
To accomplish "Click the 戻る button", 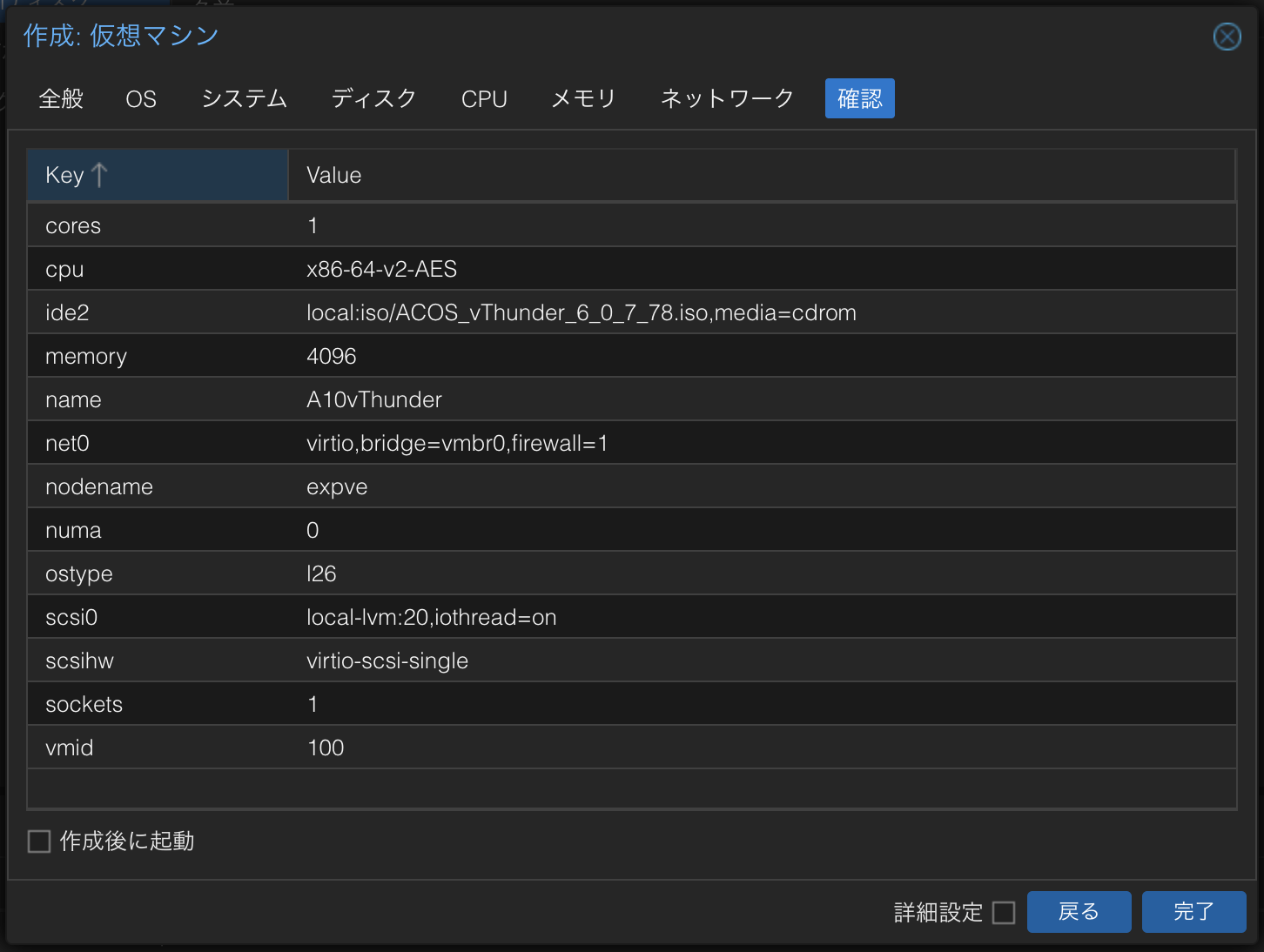I will point(1079,912).
